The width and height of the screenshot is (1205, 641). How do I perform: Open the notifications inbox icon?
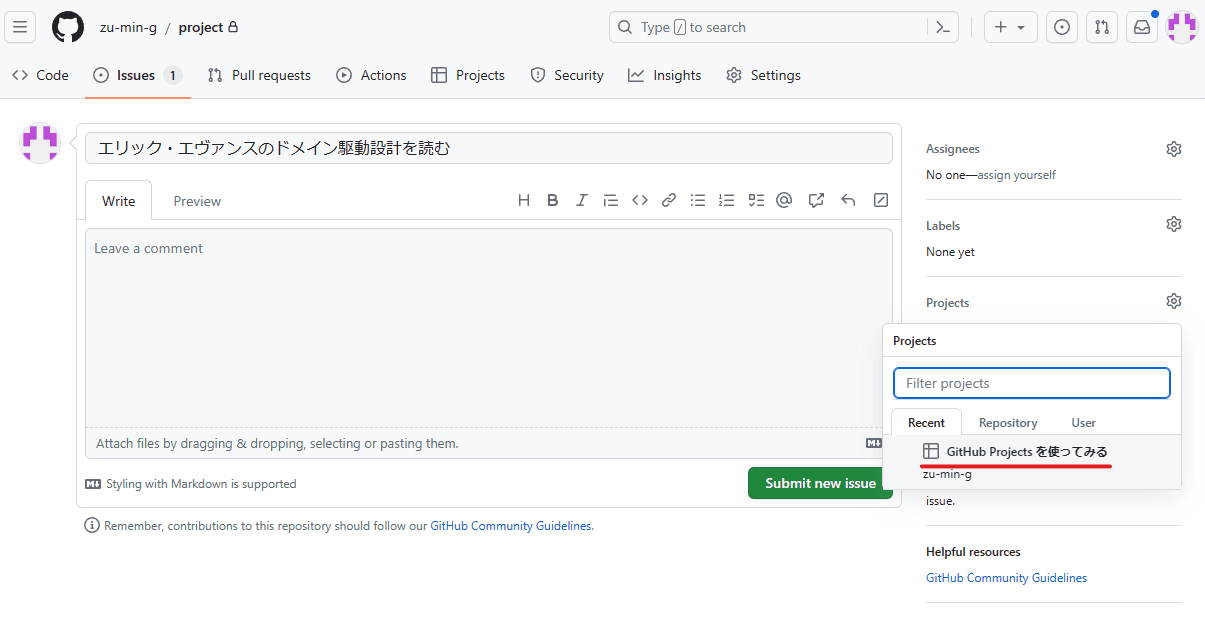[x=1141, y=27]
